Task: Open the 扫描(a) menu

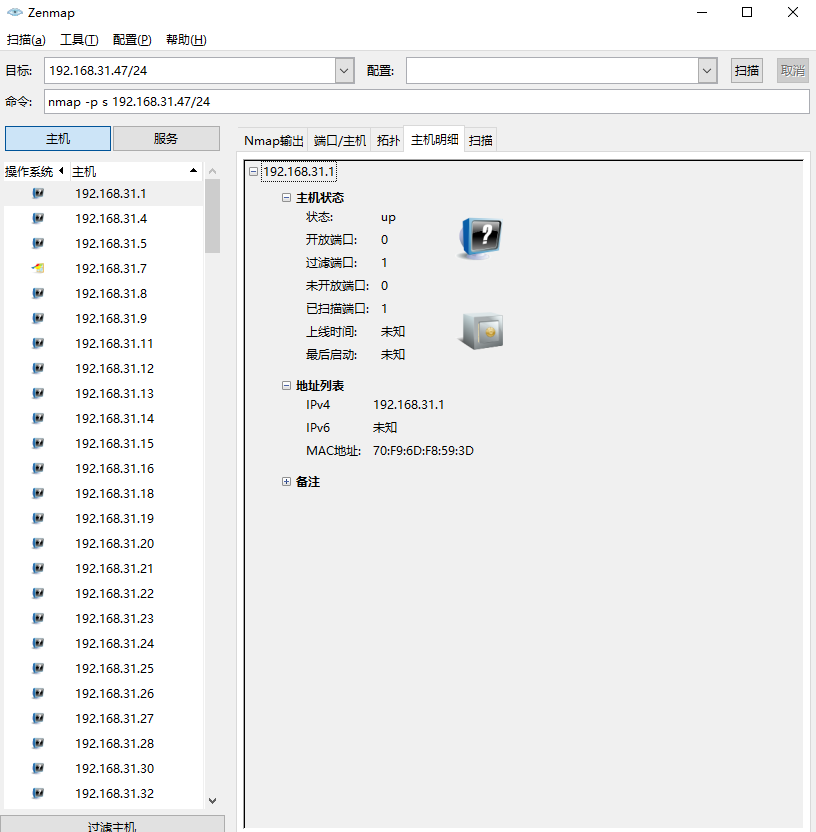Action: pos(26,40)
